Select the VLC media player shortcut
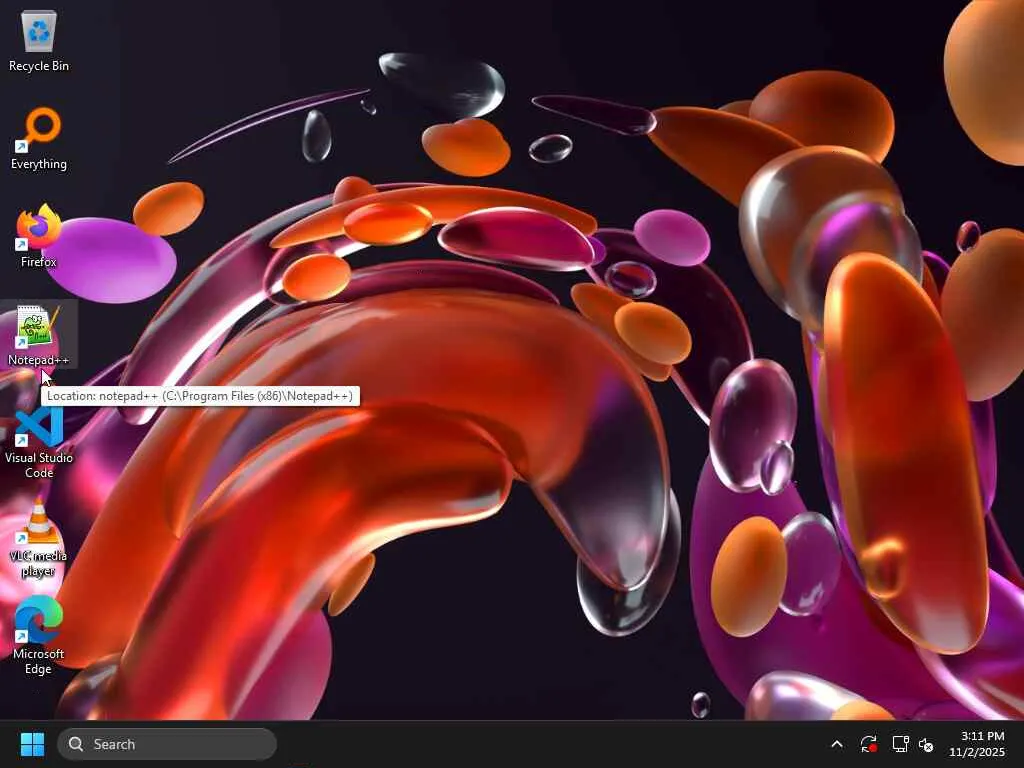Screen dimensions: 1024x768 39,539
